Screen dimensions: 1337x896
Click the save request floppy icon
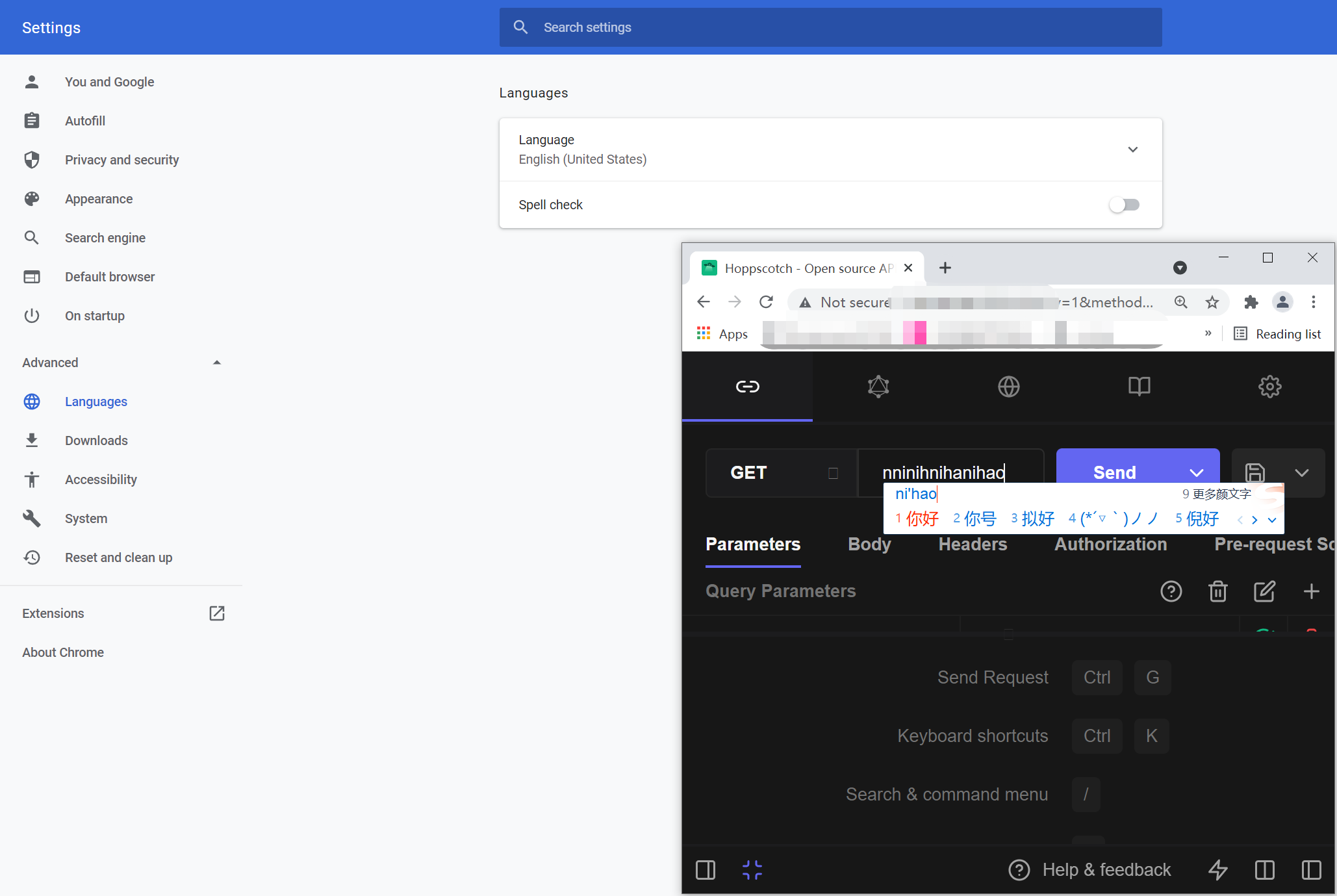[x=1254, y=472]
